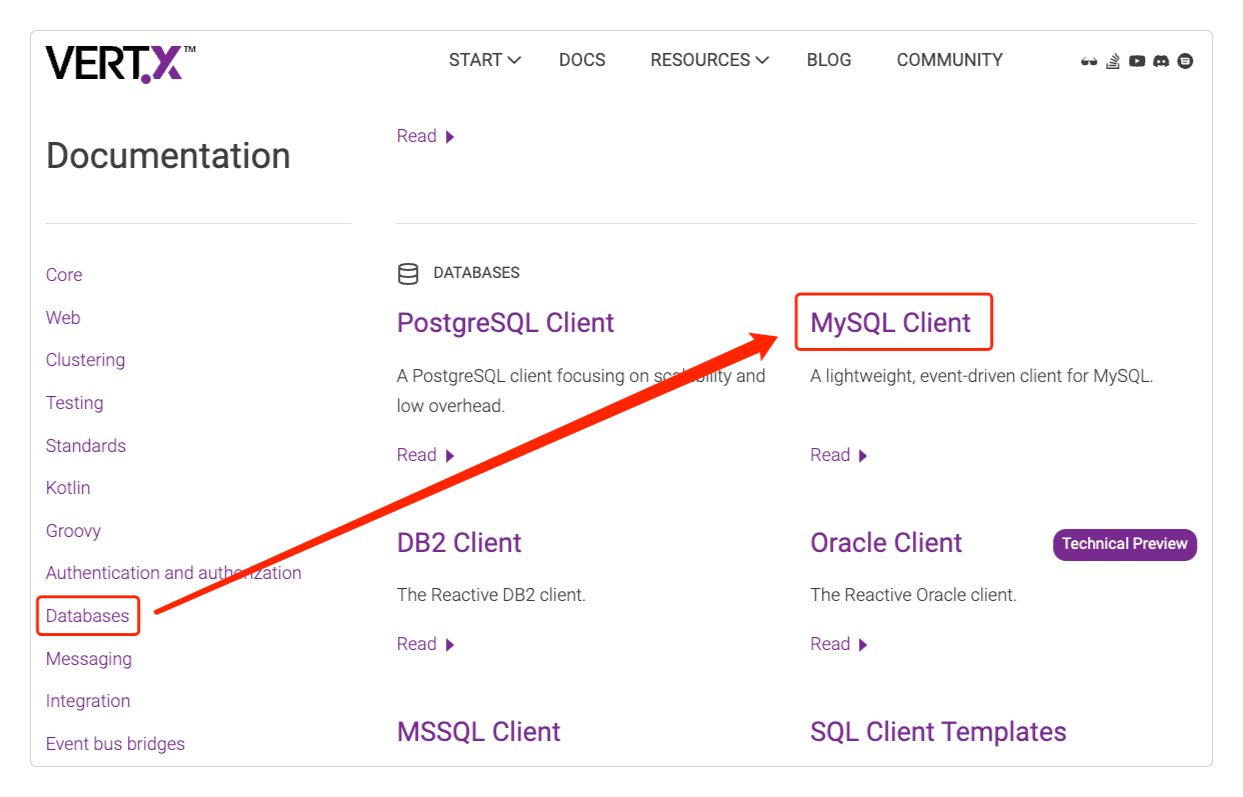Open the MySQL Client heading link

pyautogui.click(x=890, y=323)
